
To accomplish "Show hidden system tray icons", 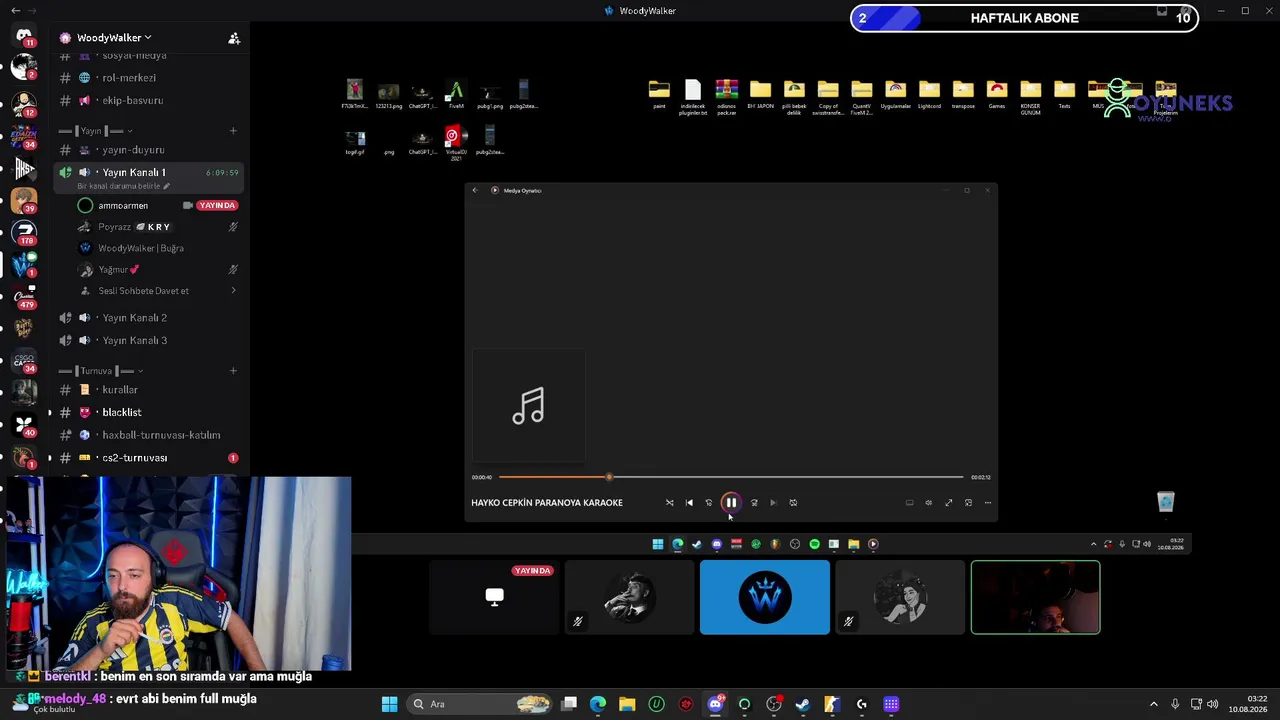I will point(1153,704).
